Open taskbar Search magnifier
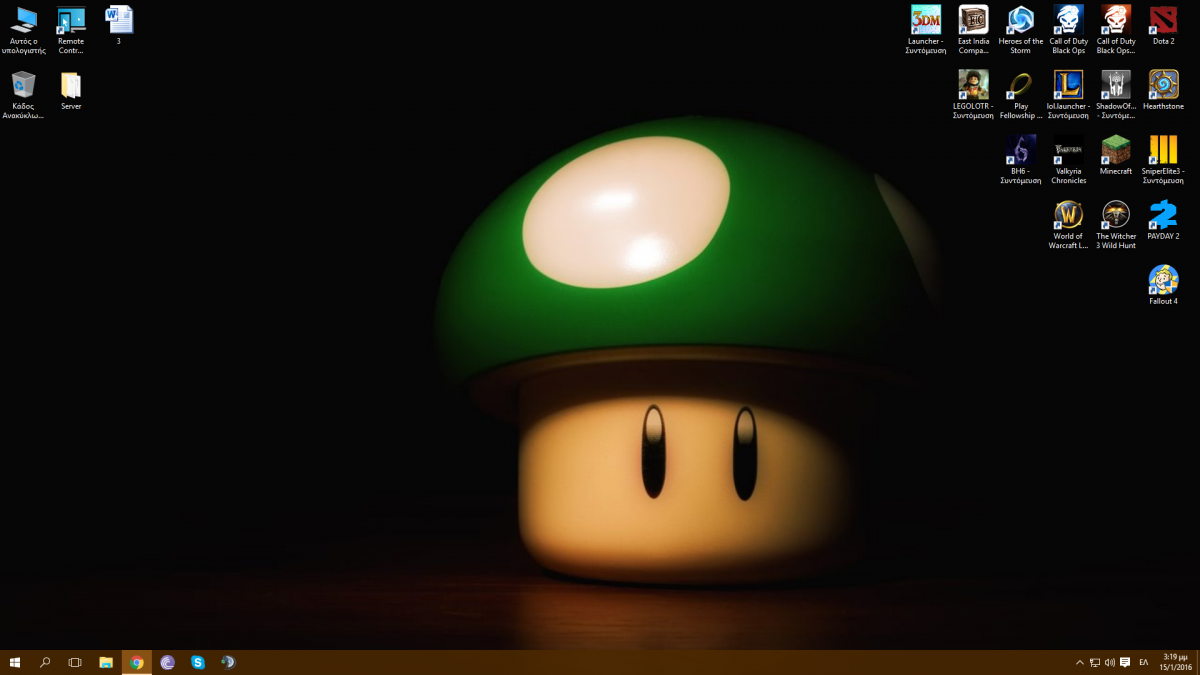Screen dimensions: 1200x675 point(45,662)
